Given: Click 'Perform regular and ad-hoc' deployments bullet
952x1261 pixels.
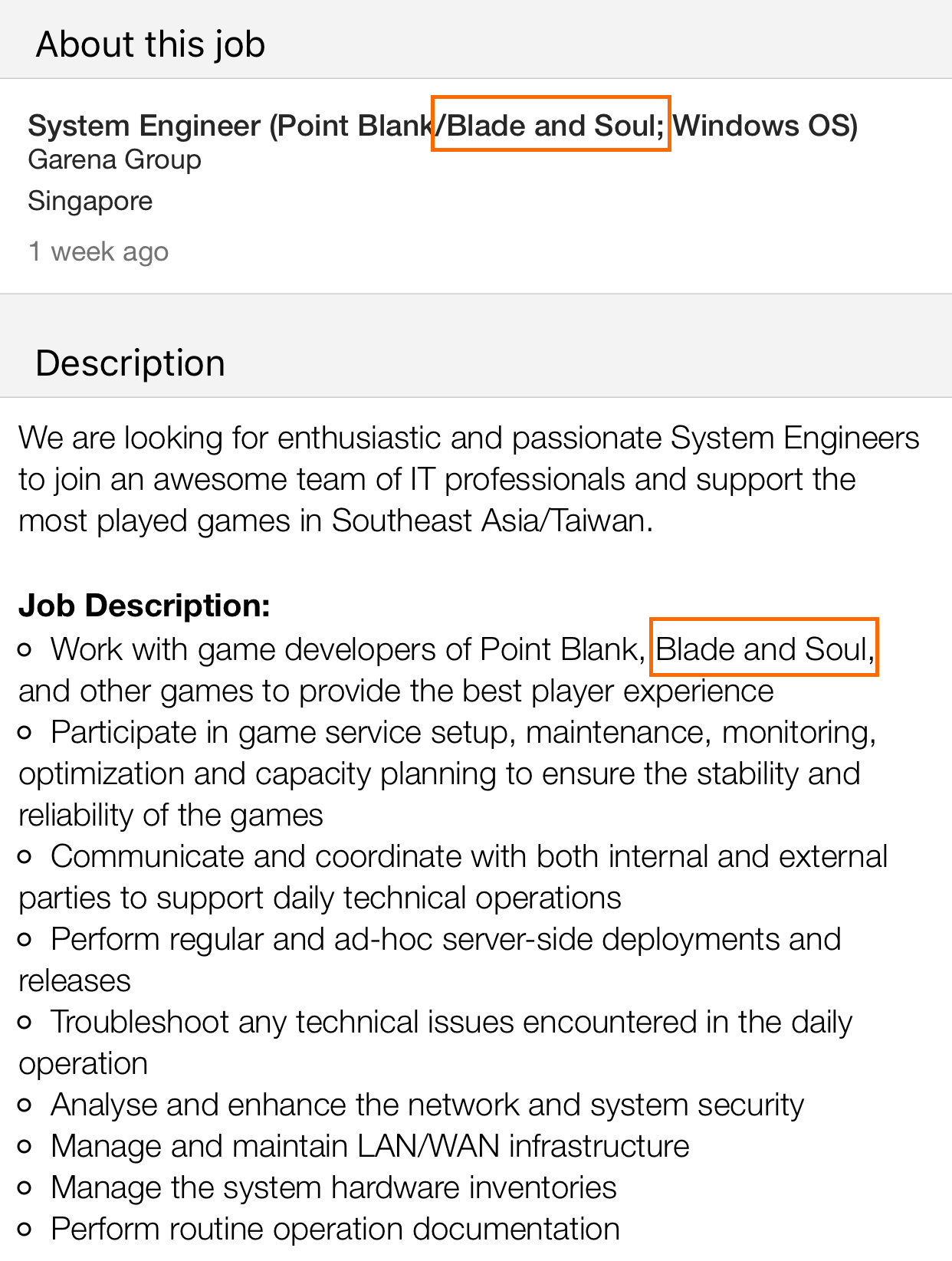Looking at the screenshot, I should tap(429, 960).
